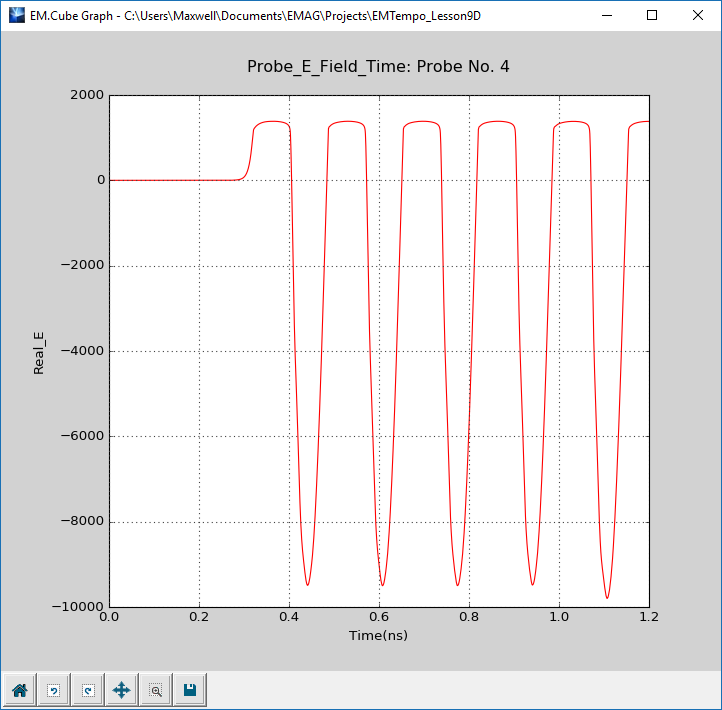Click the 2000 y-axis tick label
This screenshot has height=710, width=722.
pyautogui.click(x=86, y=95)
